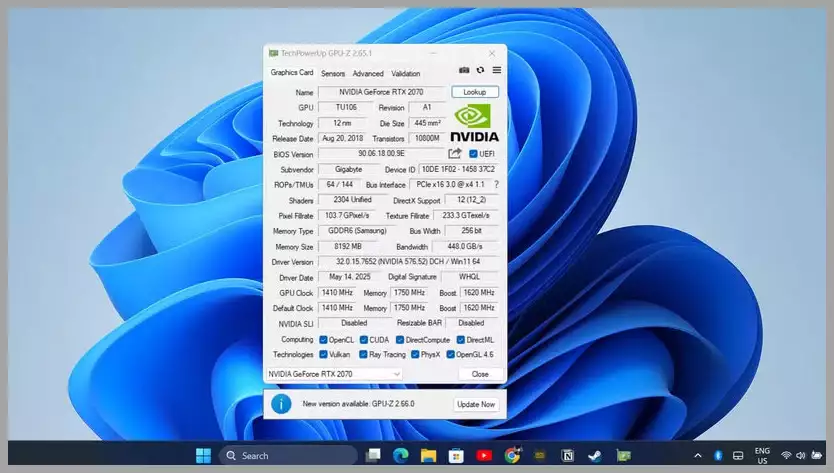
Task: Open Task View on the taskbar
Action: pos(373,455)
